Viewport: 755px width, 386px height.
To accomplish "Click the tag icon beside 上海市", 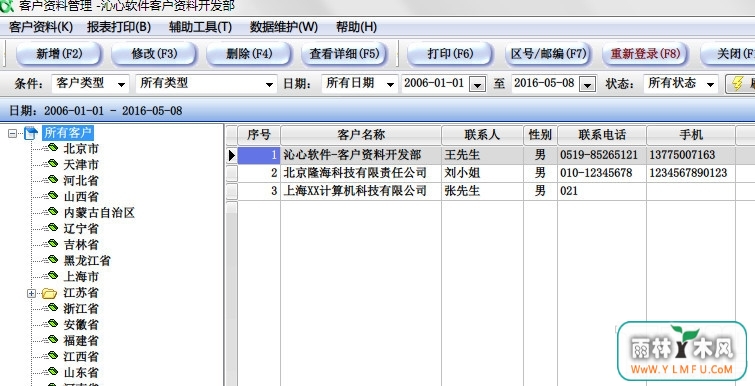I will click(53, 276).
